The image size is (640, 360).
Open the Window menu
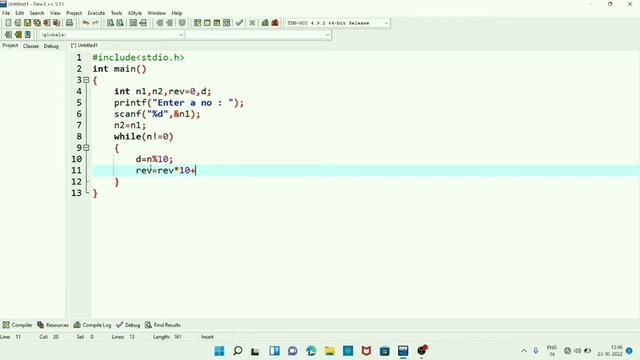[x=156, y=13]
